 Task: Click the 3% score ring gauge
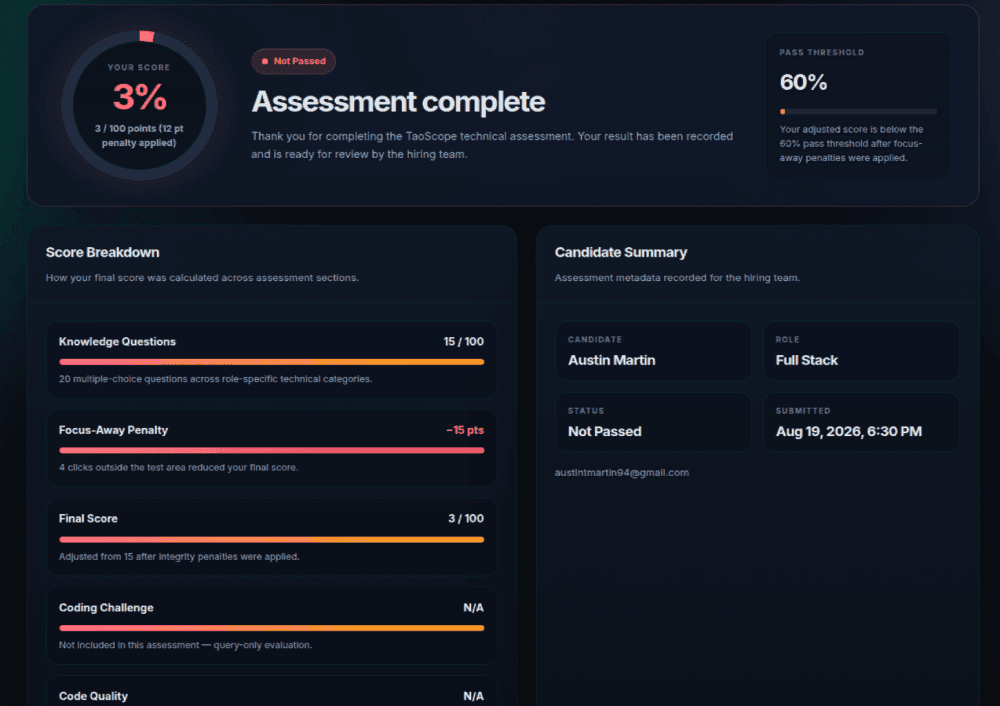coord(140,105)
